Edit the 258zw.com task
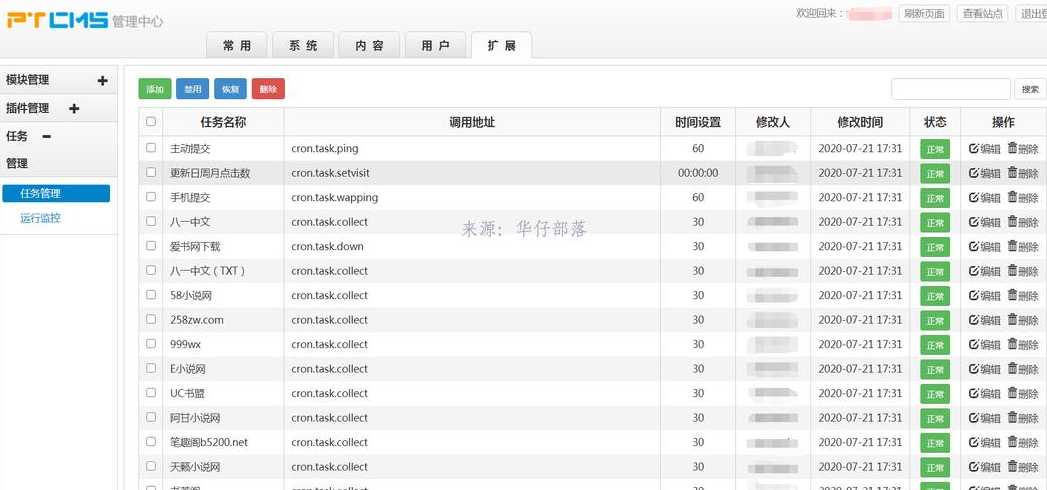This screenshot has width=1047, height=490. coord(985,320)
